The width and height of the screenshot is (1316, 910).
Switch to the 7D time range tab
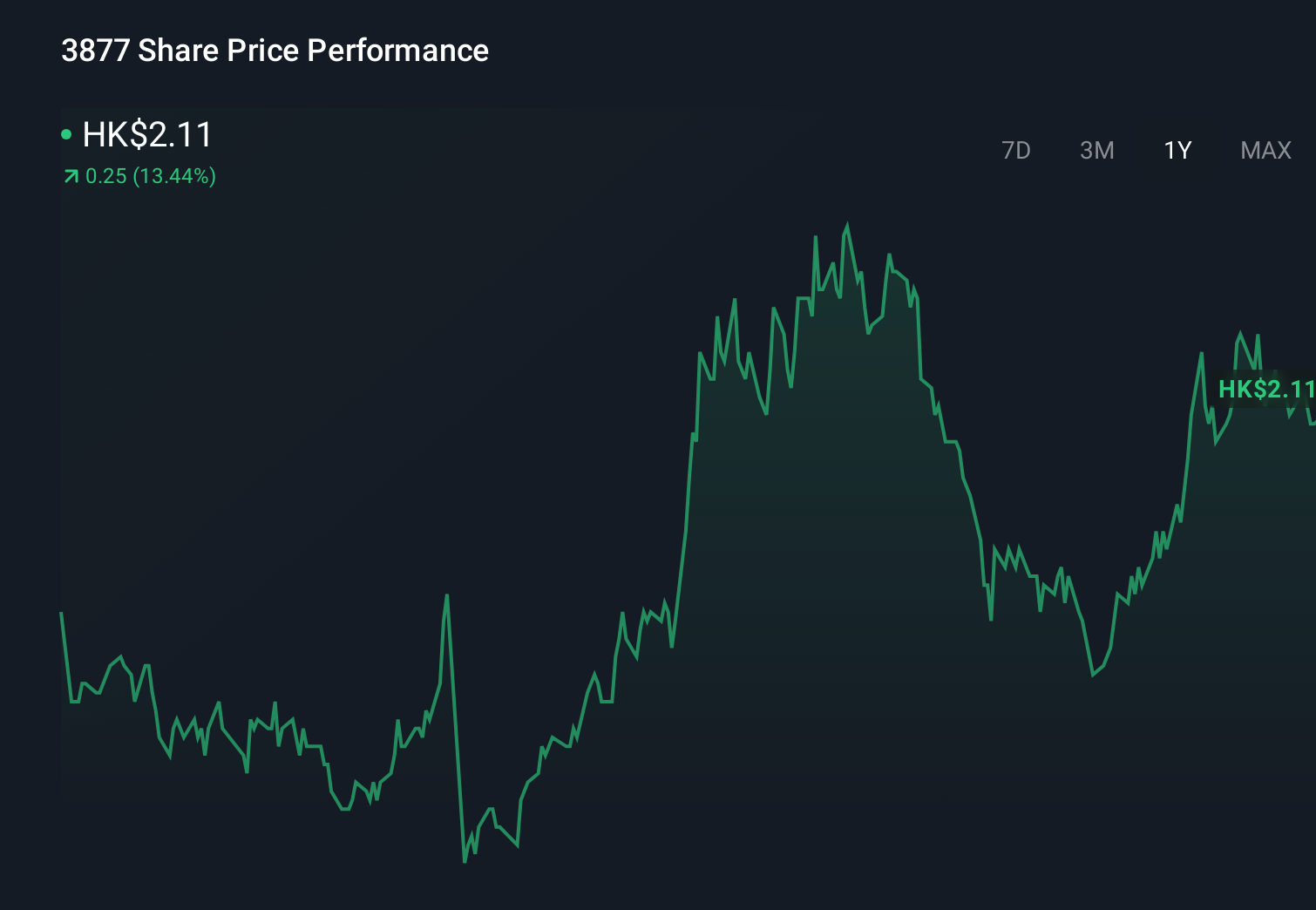coord(1017,150)
